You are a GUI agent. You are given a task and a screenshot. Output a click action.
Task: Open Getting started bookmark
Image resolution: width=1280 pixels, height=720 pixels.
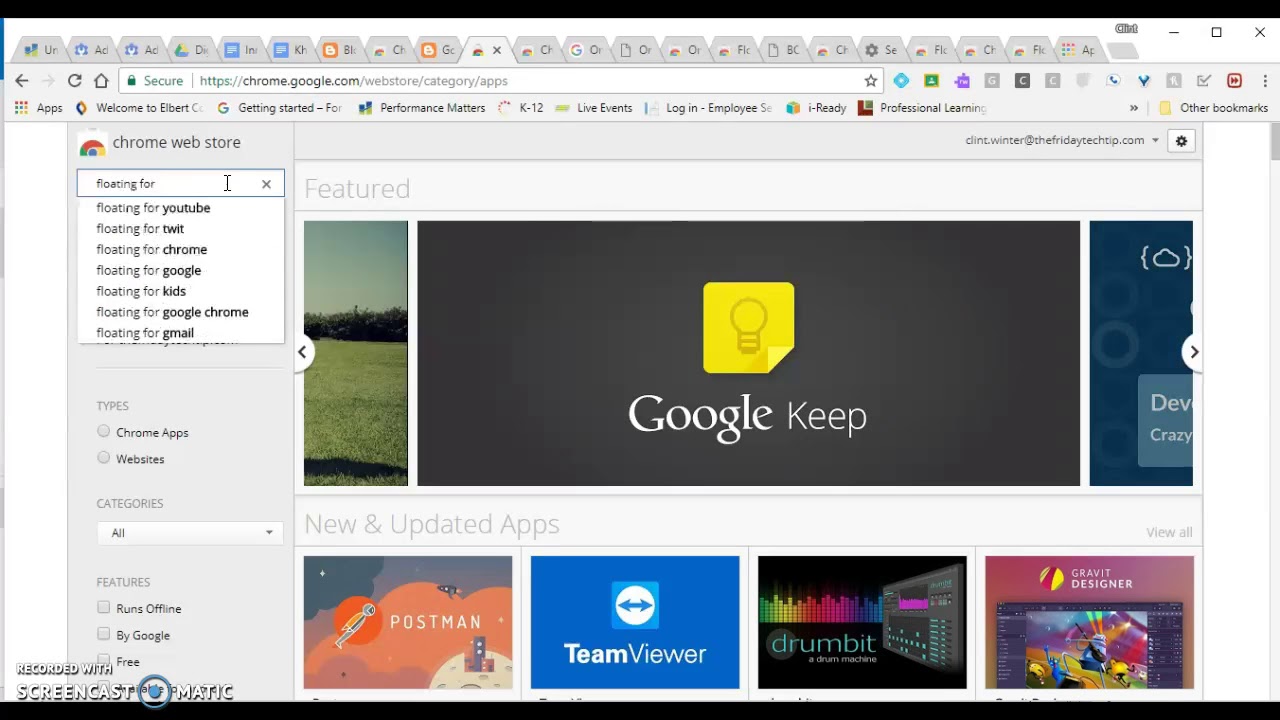click(x=279, y=108)
